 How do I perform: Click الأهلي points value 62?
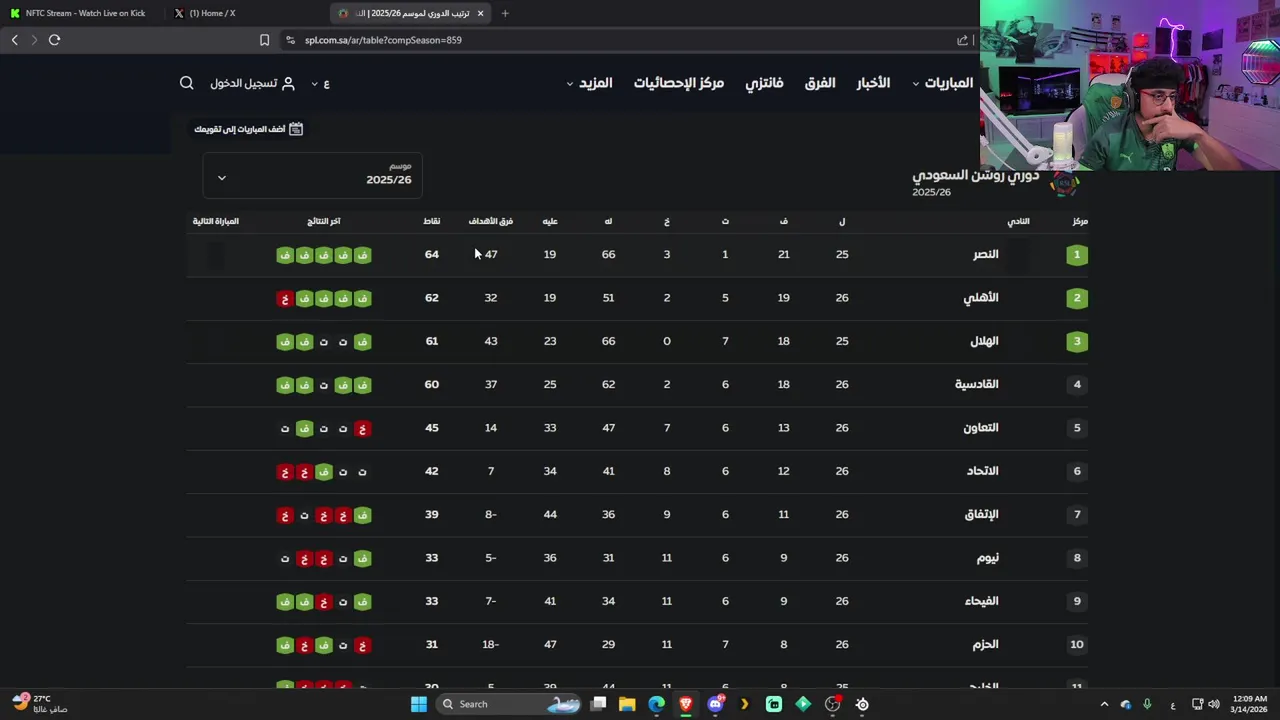(x=432, y=298)
